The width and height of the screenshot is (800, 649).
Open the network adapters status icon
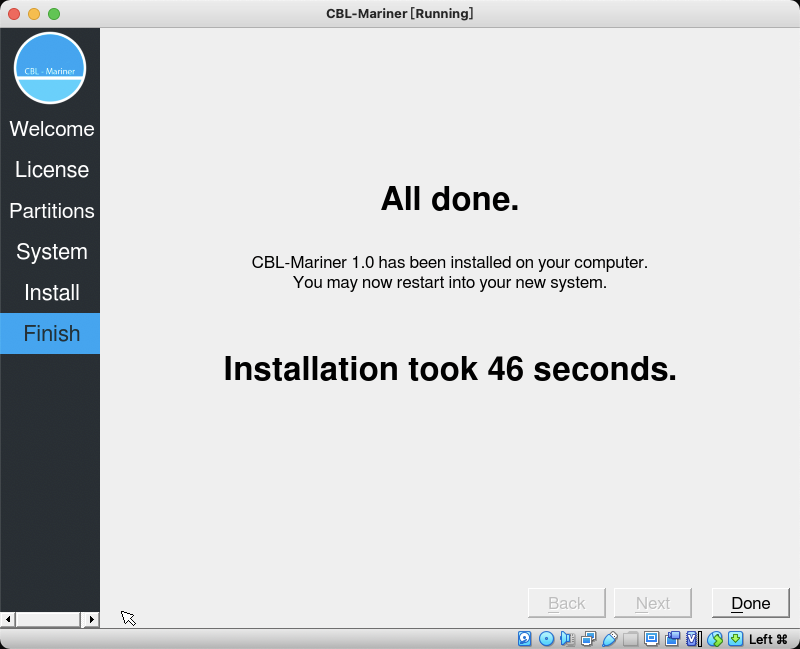[588, 638]
